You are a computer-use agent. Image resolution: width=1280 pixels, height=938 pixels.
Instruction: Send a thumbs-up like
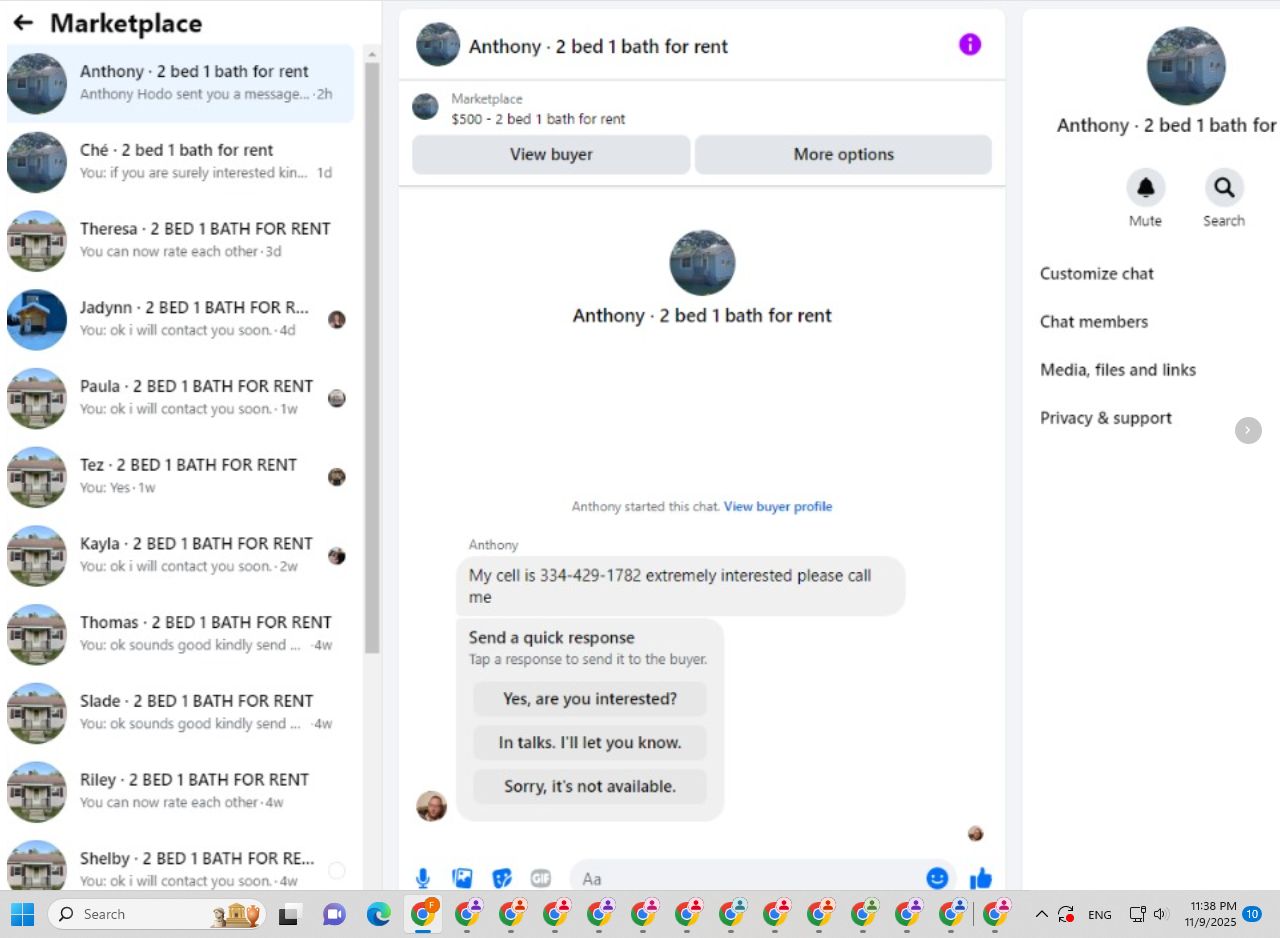981,878
